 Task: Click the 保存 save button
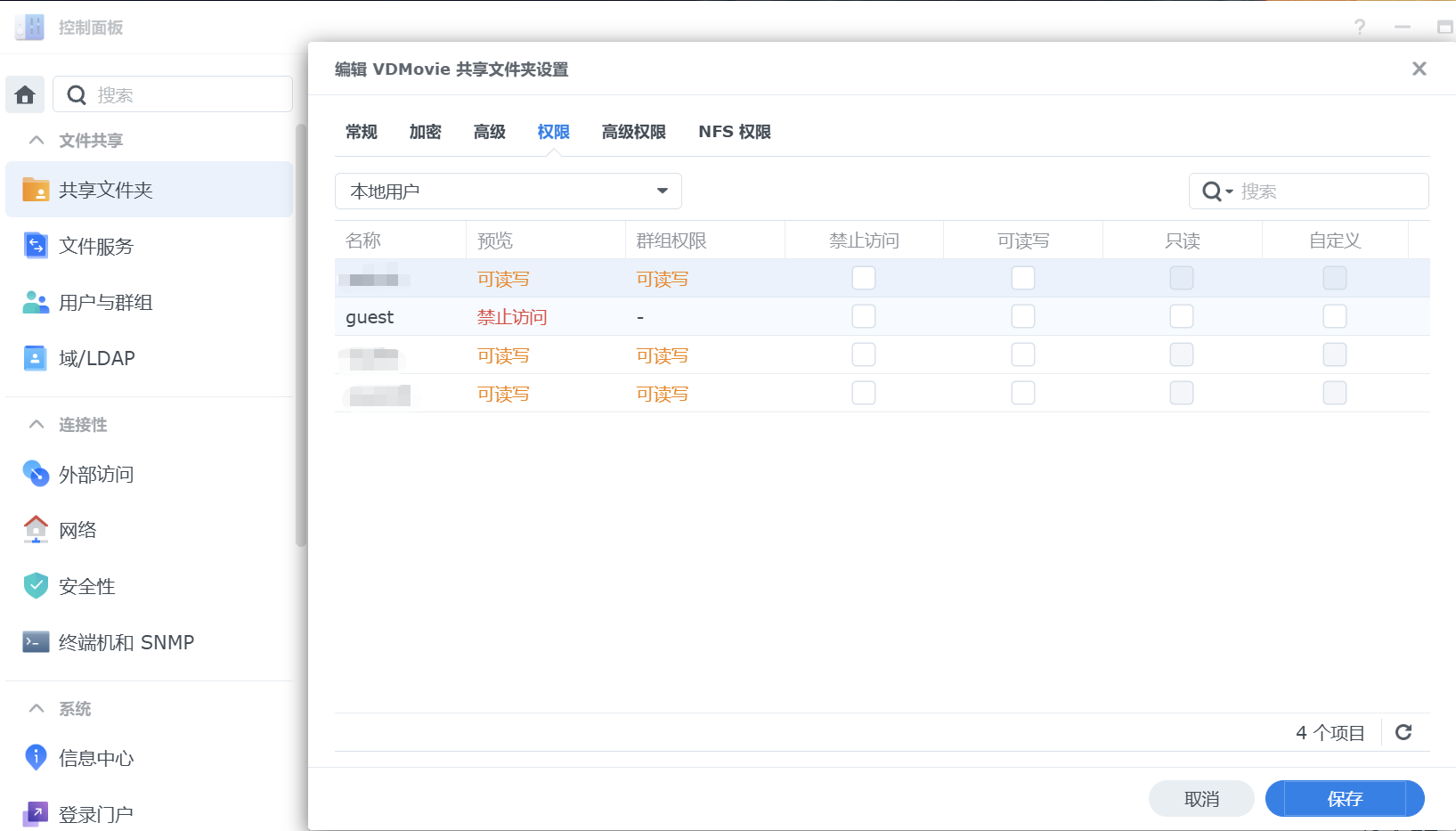tap(1345, 799)
